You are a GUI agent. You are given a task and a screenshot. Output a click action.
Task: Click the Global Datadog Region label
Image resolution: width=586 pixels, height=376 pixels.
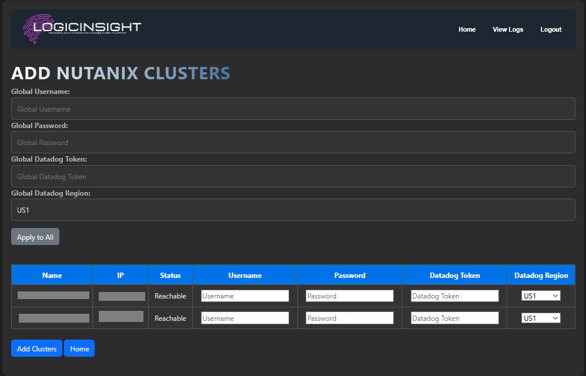click(x=51, y=193)
